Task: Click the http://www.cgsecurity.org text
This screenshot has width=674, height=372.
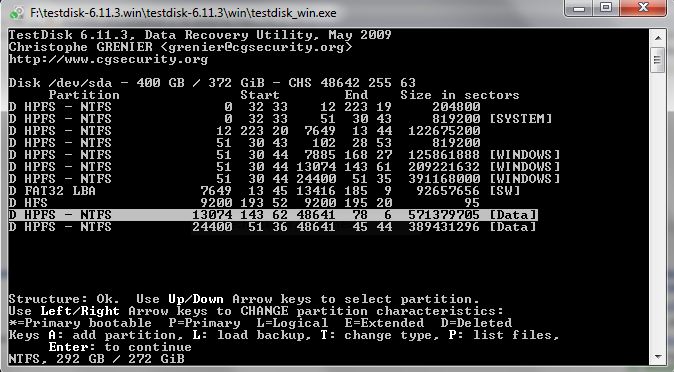Action: [x=108, y=59]
